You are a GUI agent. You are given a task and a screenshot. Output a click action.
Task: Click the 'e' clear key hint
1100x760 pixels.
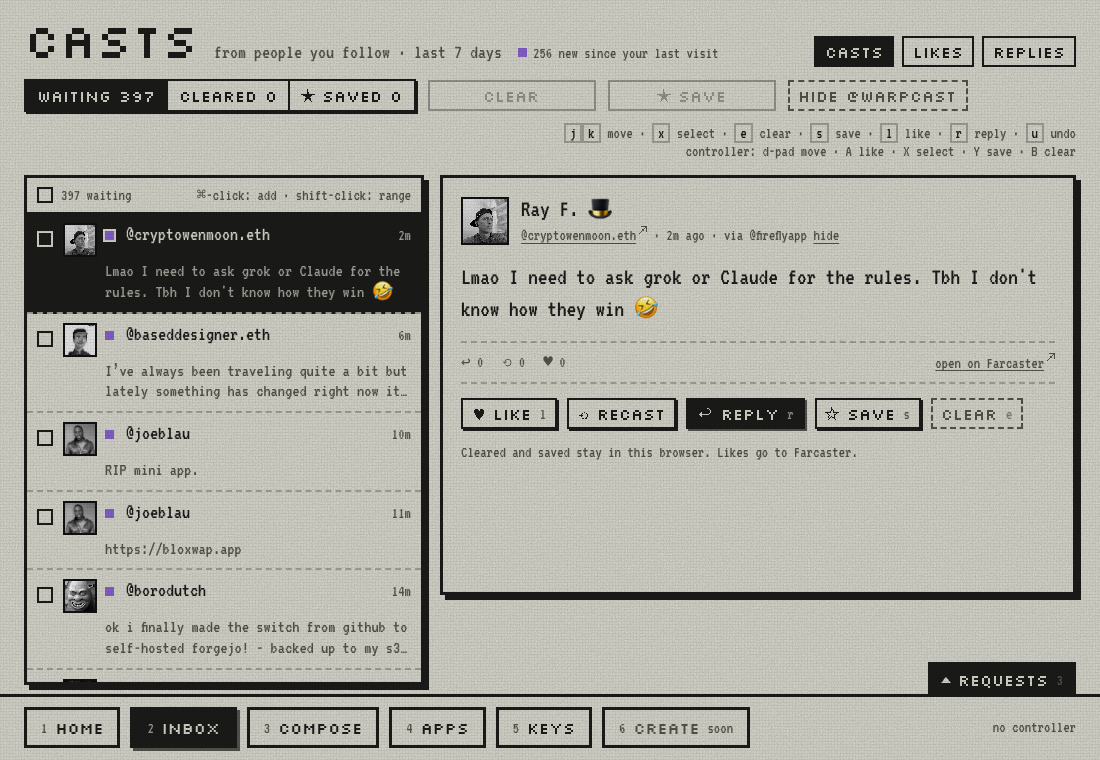point(744,133)
